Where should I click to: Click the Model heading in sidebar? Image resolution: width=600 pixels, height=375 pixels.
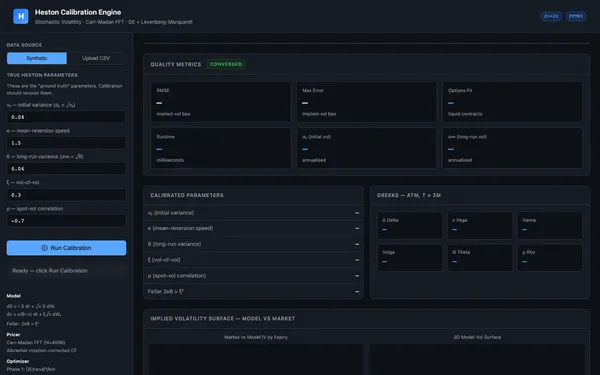(x=14, y=296)
